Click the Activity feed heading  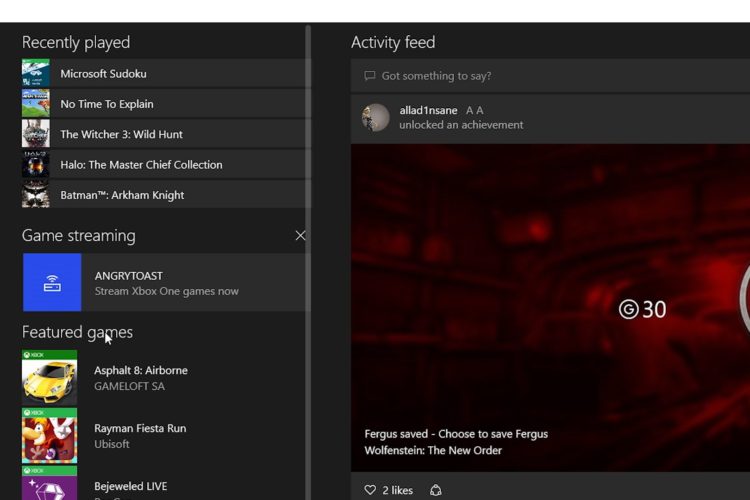pyautogui.click(x=393, y=43)
